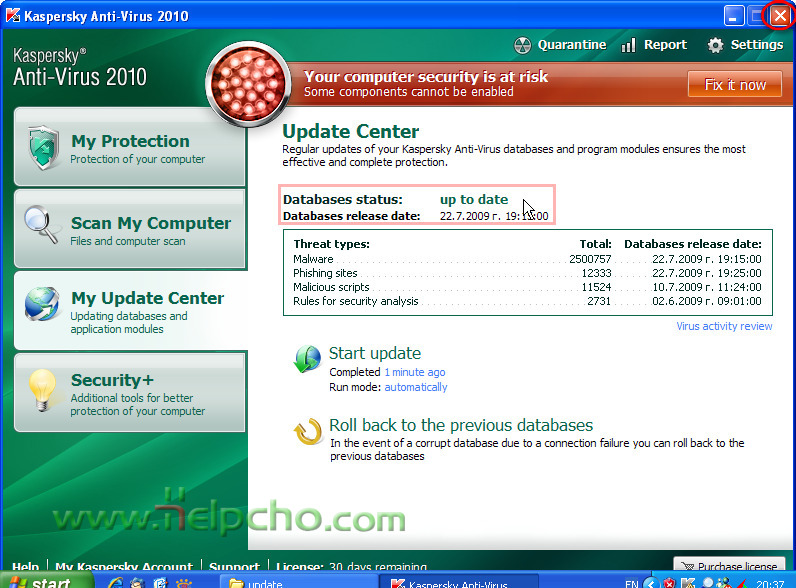Switch to the Scan My Computer tab

[x=130, y=229]
